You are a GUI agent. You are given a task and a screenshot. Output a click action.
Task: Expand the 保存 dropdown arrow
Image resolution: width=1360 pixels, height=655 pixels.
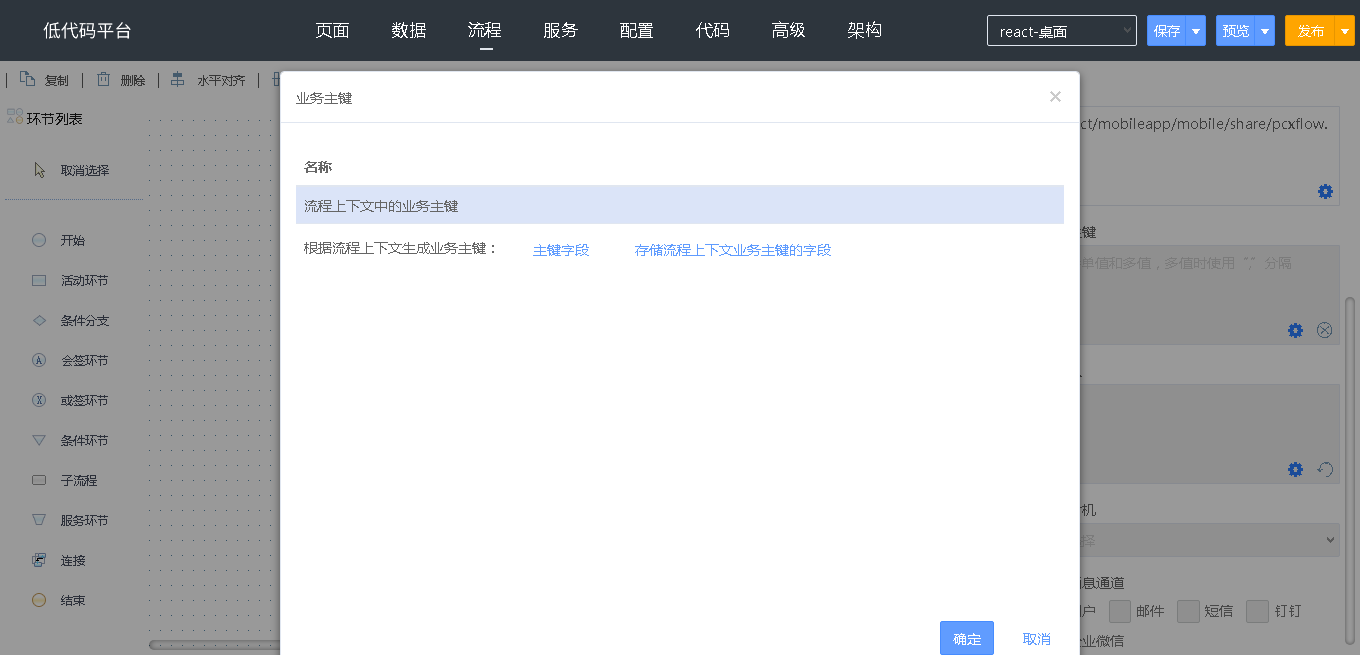[x=1196, y=31]
